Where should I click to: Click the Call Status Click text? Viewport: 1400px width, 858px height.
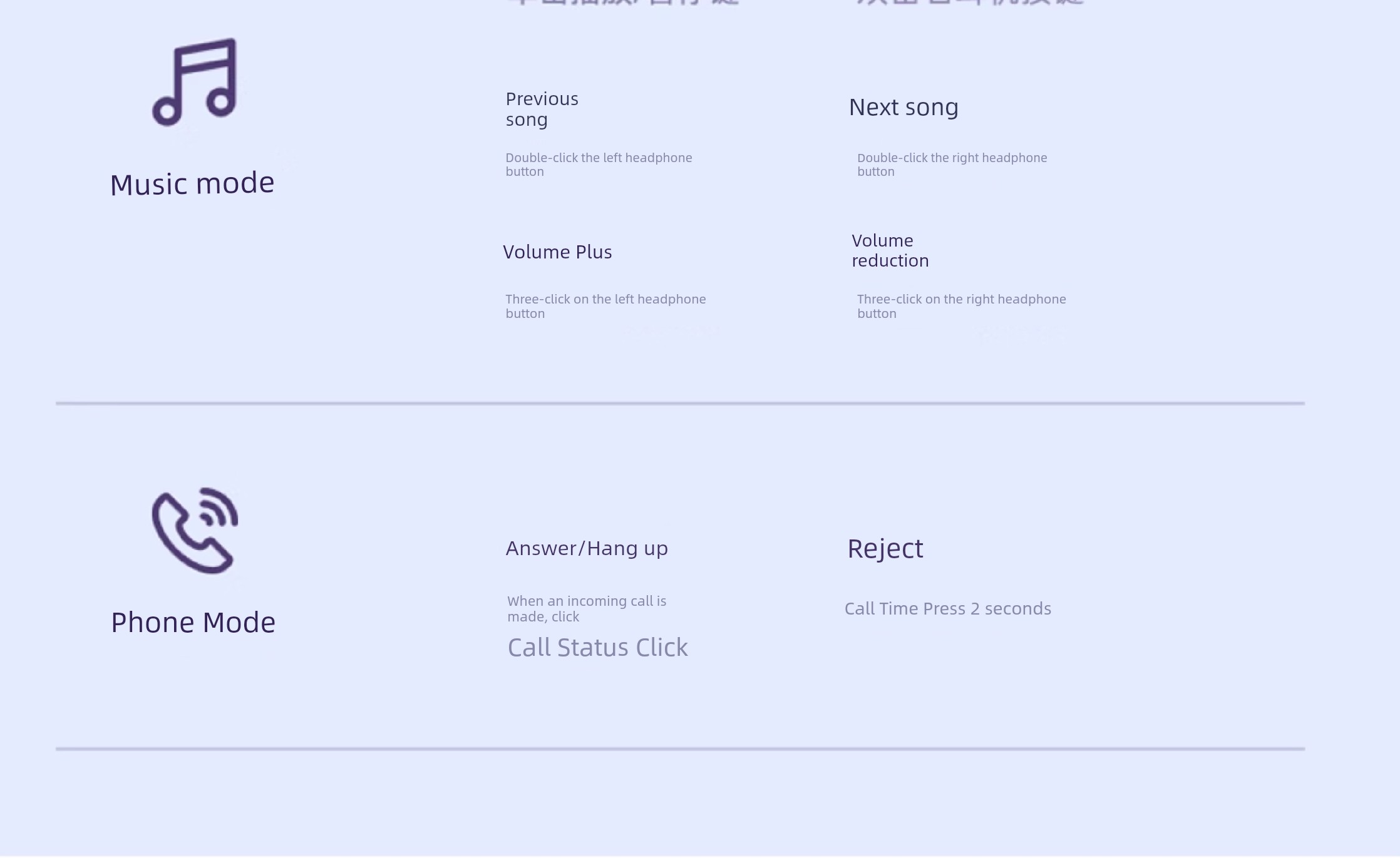597,648
